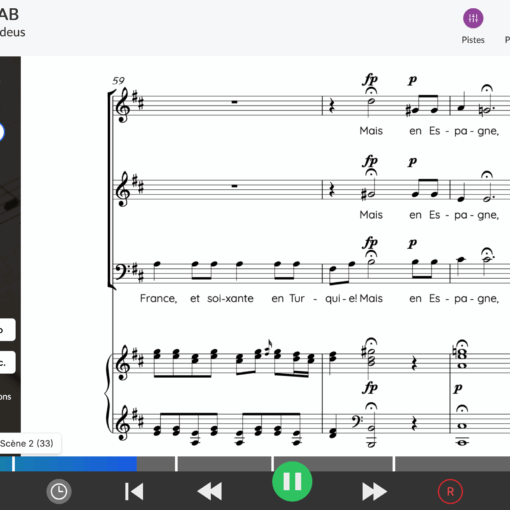
Task: Click the lower white sidebar button
Action: click(7, 362)
